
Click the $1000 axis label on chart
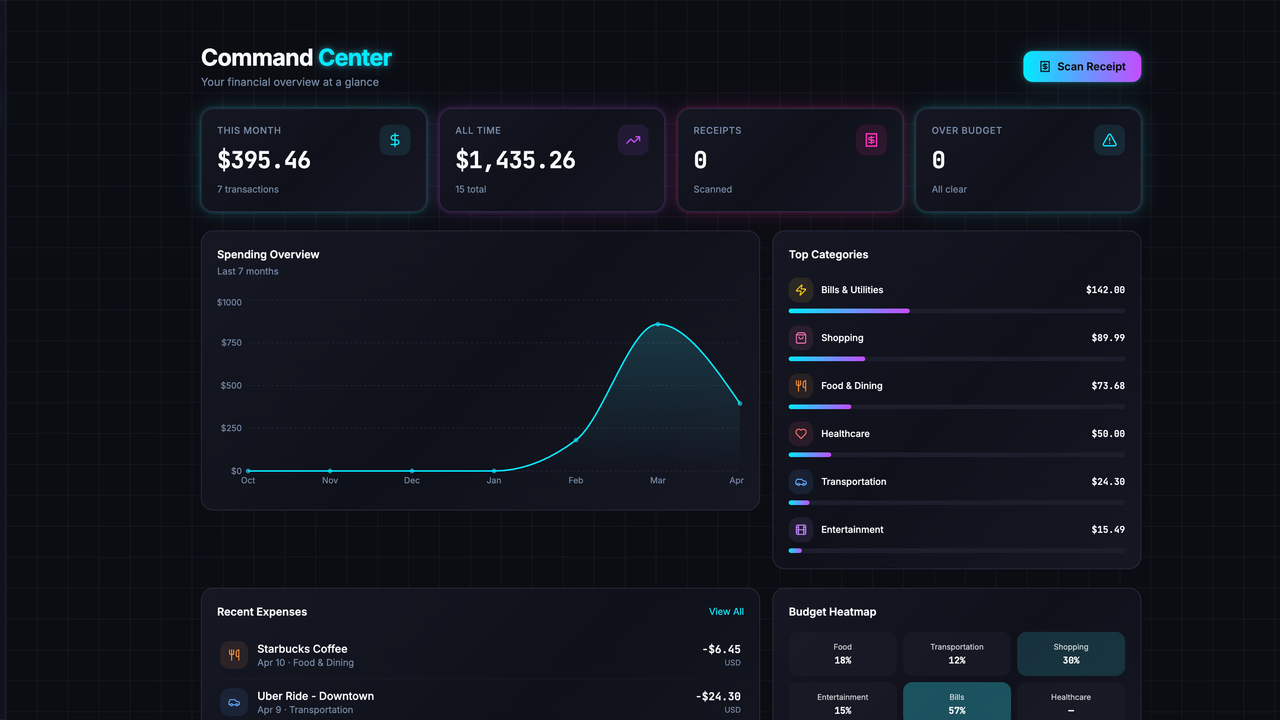coord(229,302)
